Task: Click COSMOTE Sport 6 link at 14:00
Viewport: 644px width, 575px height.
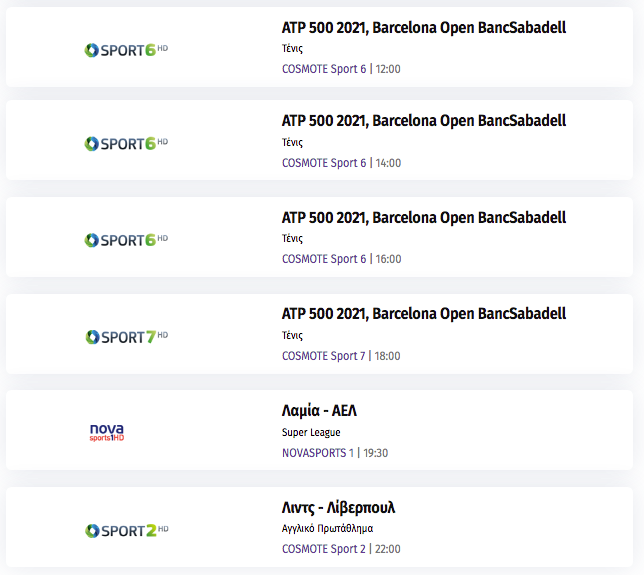Action: coord(324,163)
